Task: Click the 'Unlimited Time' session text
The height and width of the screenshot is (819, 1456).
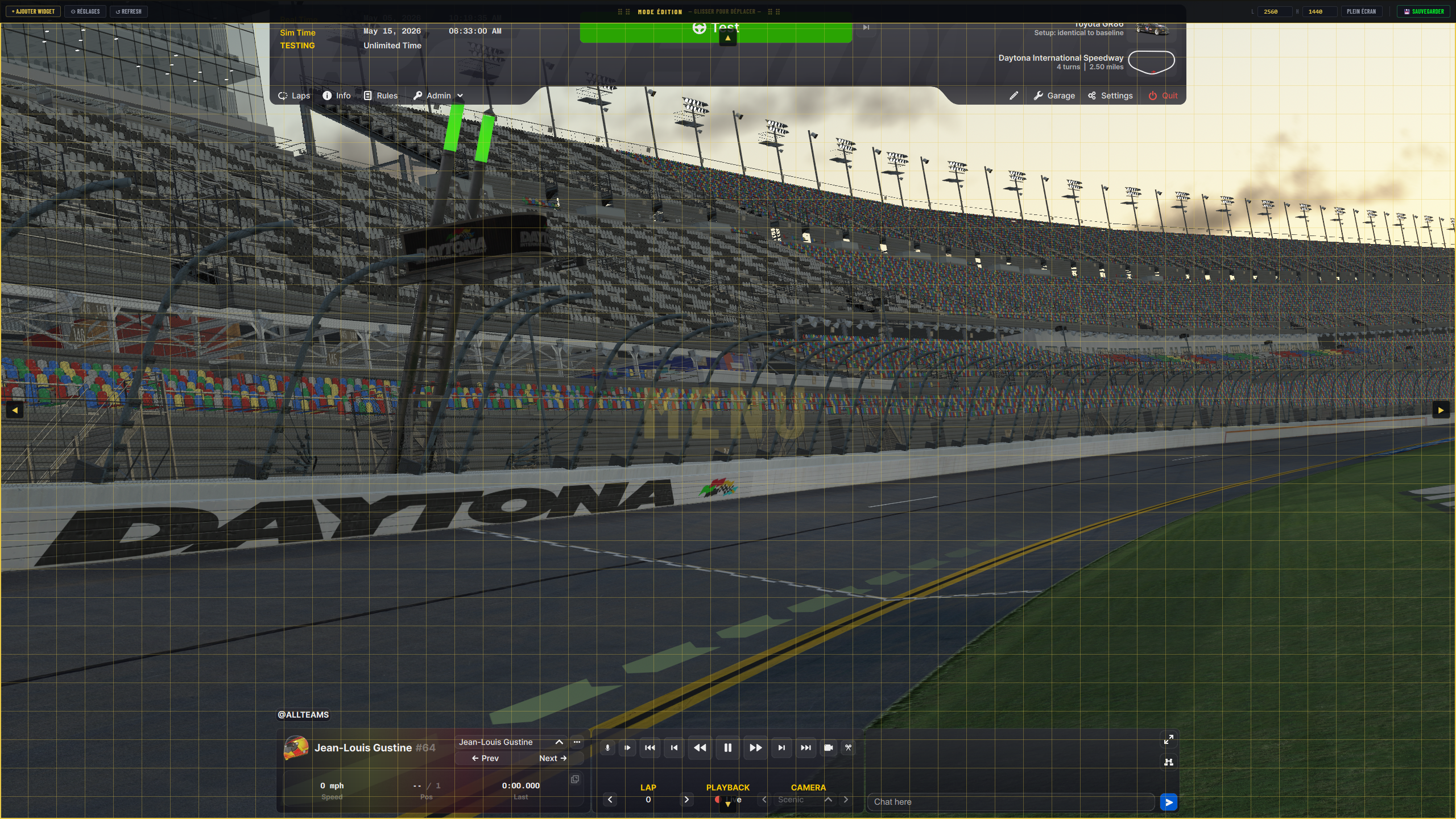Action: pyautogui.click(x=392, y=45)
